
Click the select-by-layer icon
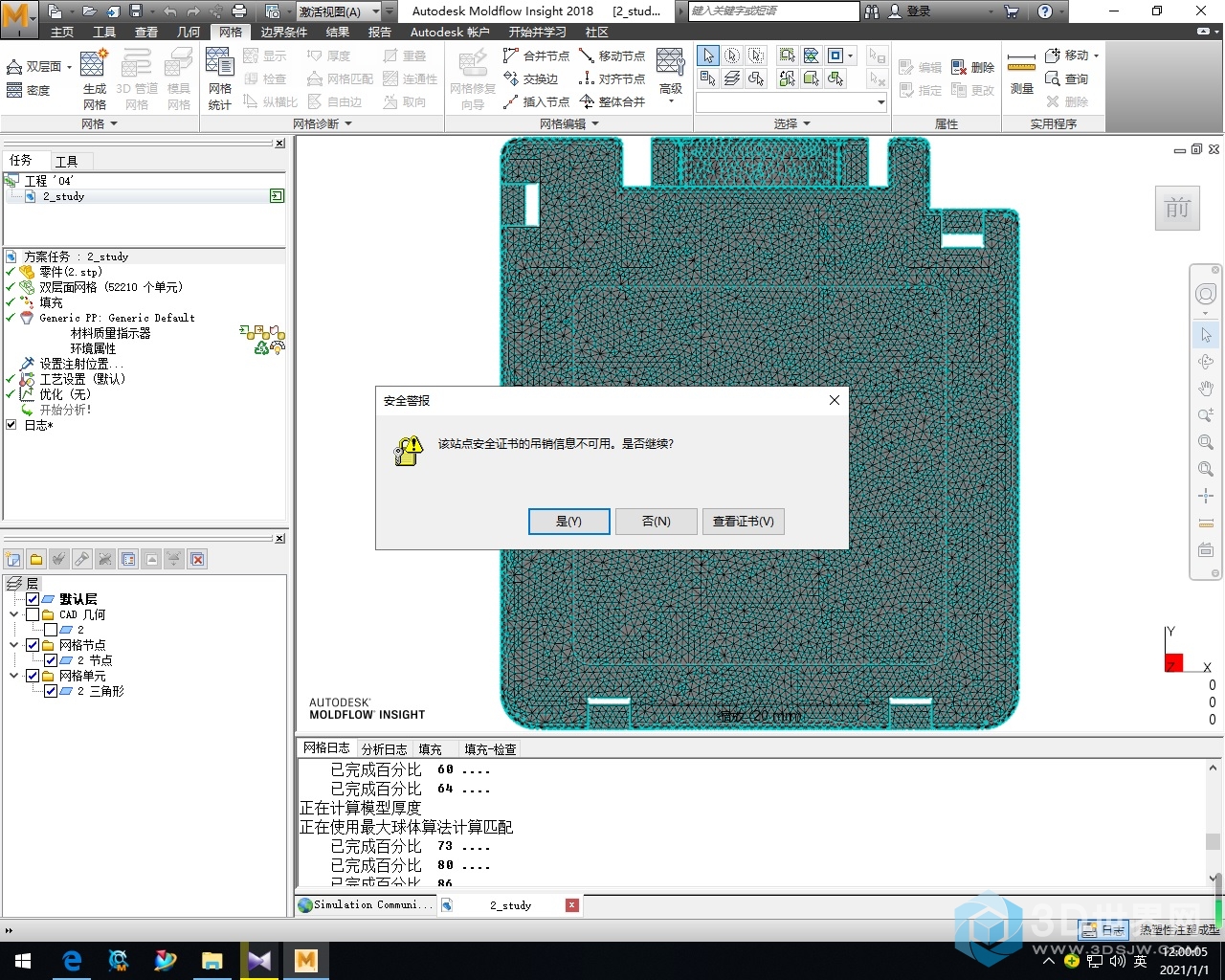tap(732, 78)
